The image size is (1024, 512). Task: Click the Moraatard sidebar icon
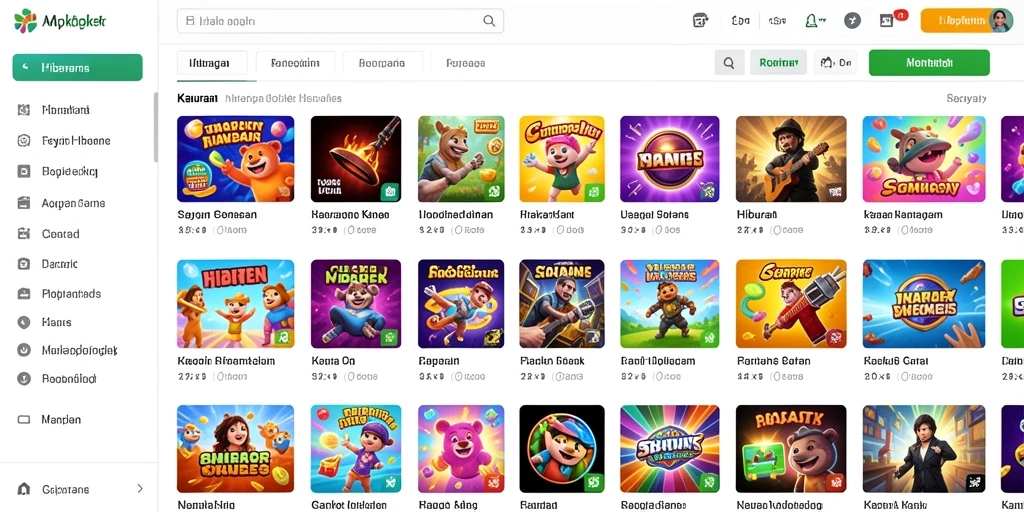point(24,110)
